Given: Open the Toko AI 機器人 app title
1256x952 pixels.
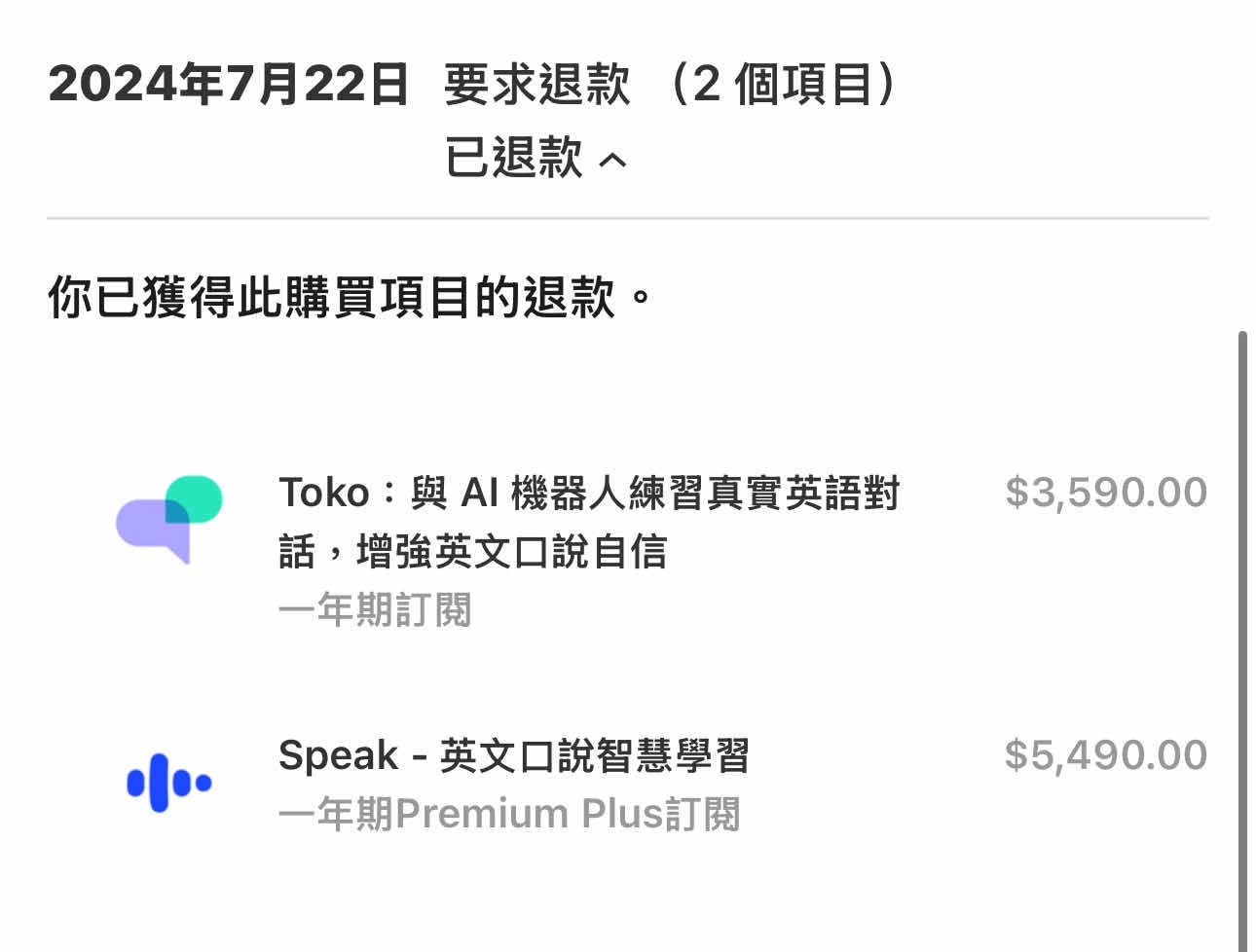Looking at the screenshot, I should (588, 494).
